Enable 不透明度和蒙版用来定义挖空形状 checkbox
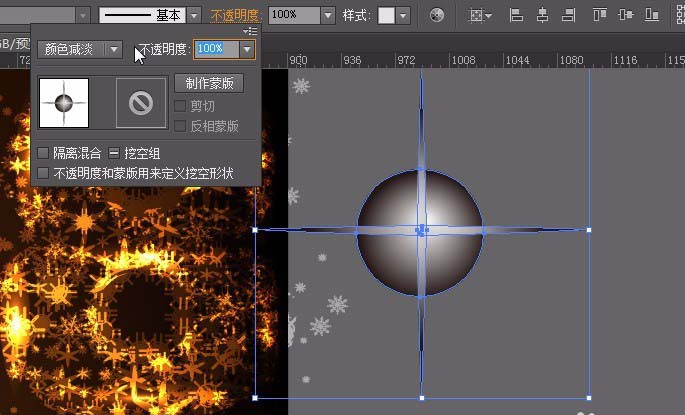 point(43,173)
